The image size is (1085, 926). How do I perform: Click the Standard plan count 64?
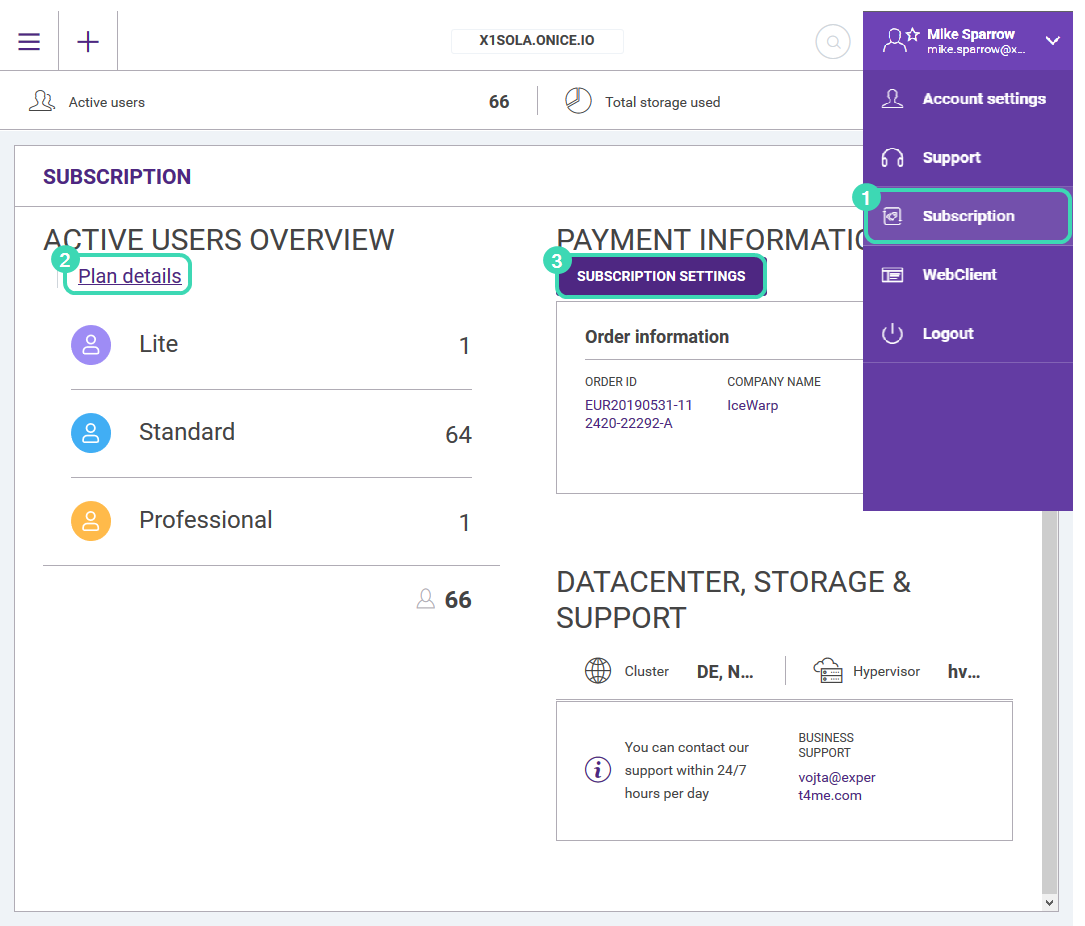458,435
